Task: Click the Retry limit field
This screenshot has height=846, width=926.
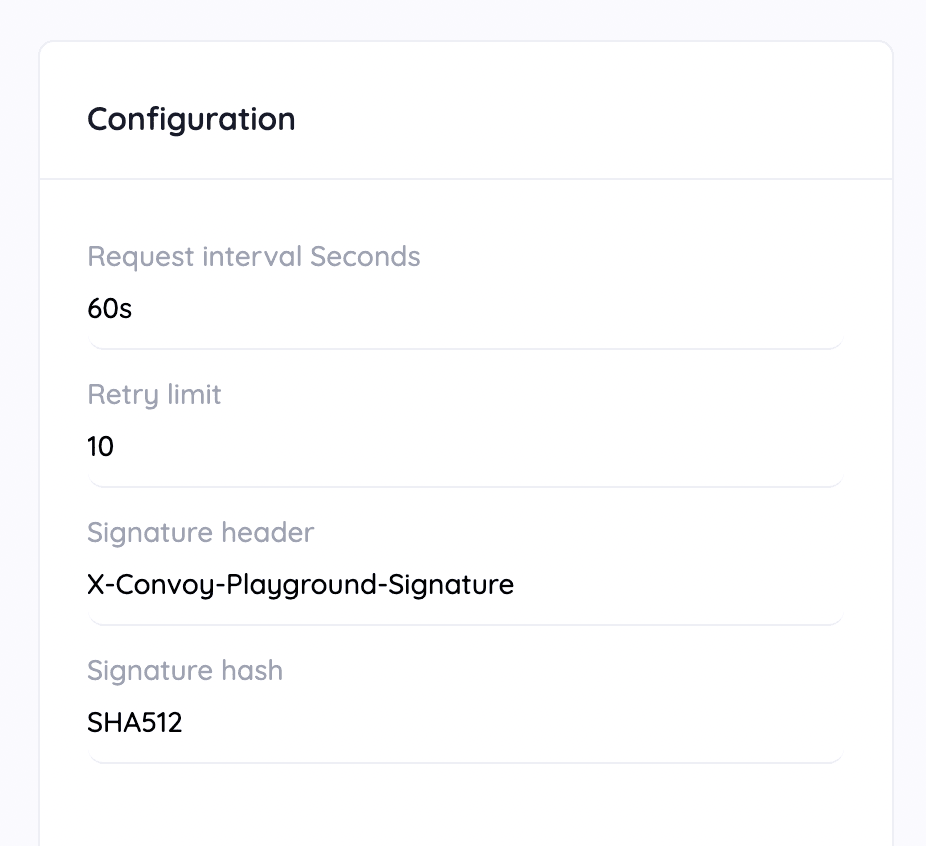Action: (x=465, y=447)
